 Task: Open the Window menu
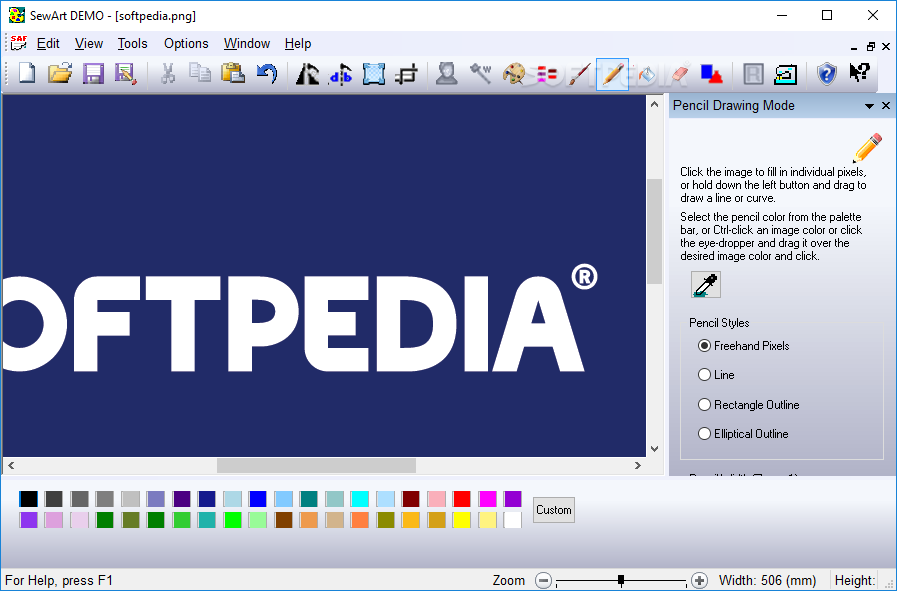(247, 43)
